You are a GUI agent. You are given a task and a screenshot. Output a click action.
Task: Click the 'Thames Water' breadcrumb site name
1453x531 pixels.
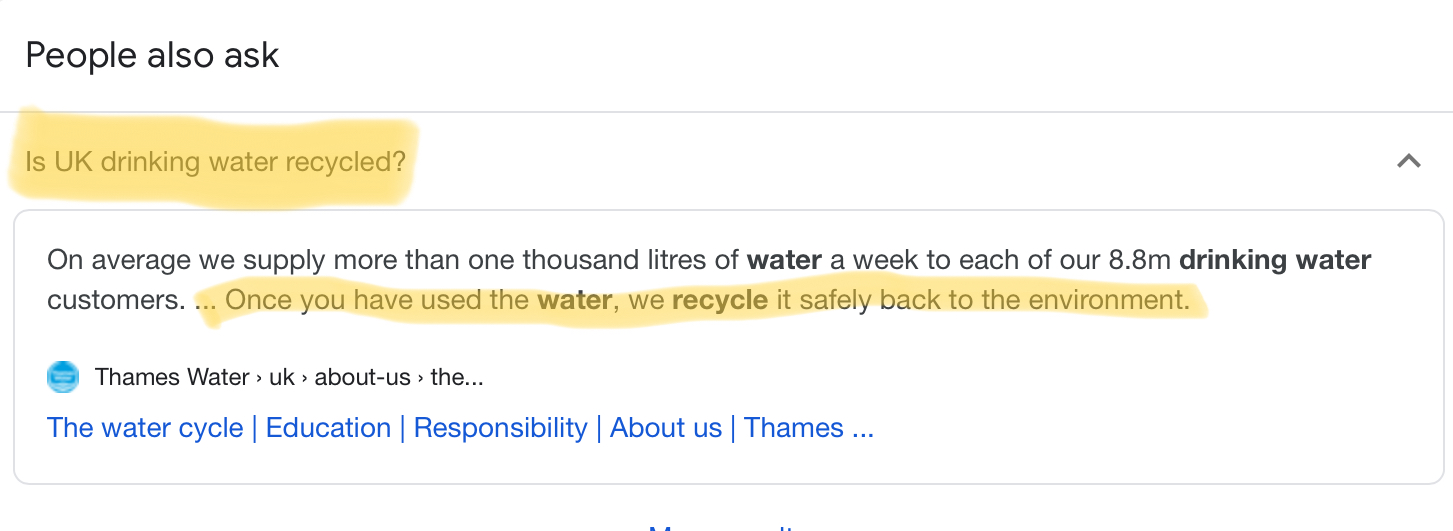pos(172,377)
